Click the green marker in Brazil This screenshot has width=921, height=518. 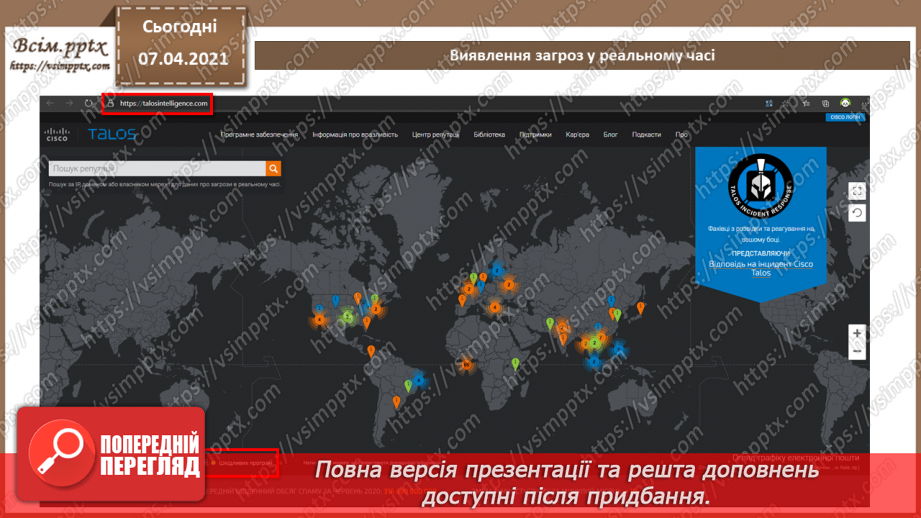pos(408,386)
